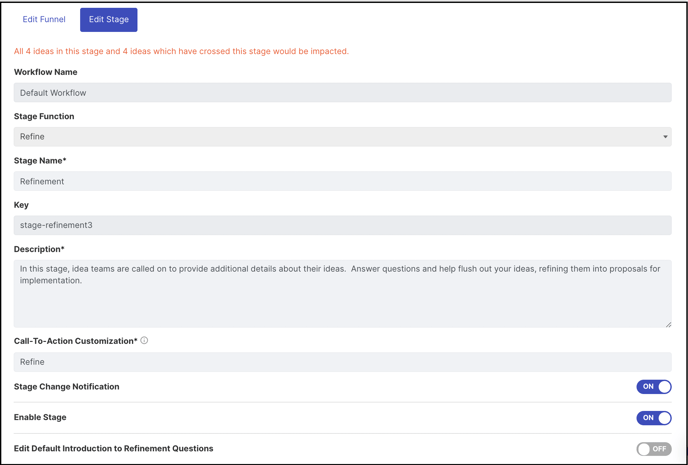
Task: Click the Stage Function dropdown arrow
Action: pyautogui.click(x=665, y=137)
